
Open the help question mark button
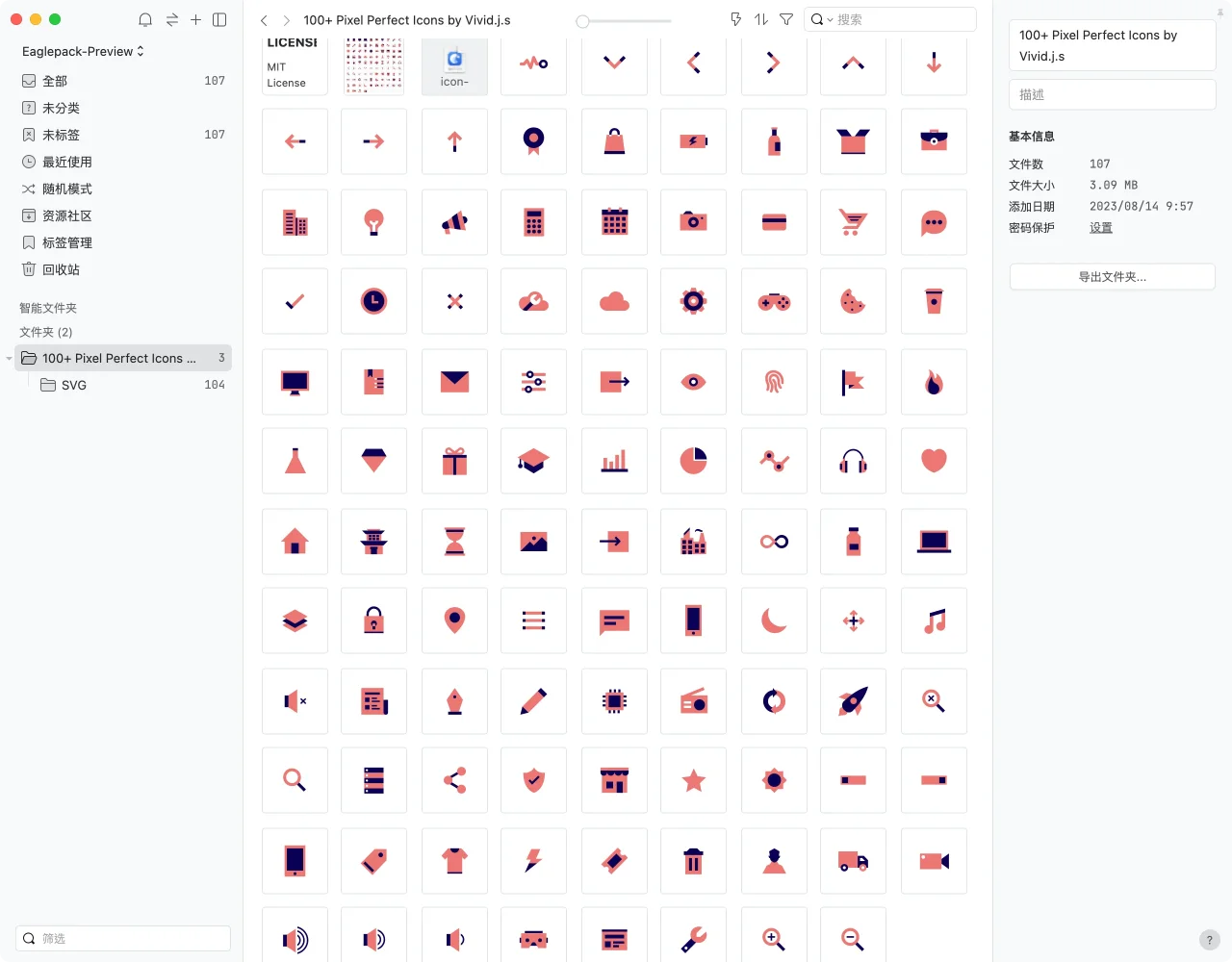pyautogui.click(x=1210, y=940)
